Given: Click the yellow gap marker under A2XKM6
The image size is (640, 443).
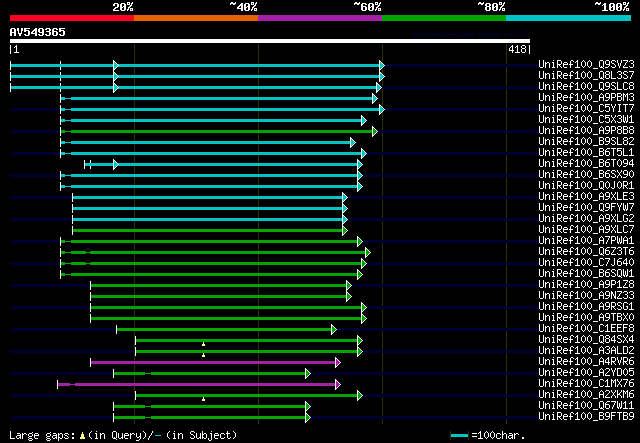Looking at the screenshot, I should pos(203,399).
